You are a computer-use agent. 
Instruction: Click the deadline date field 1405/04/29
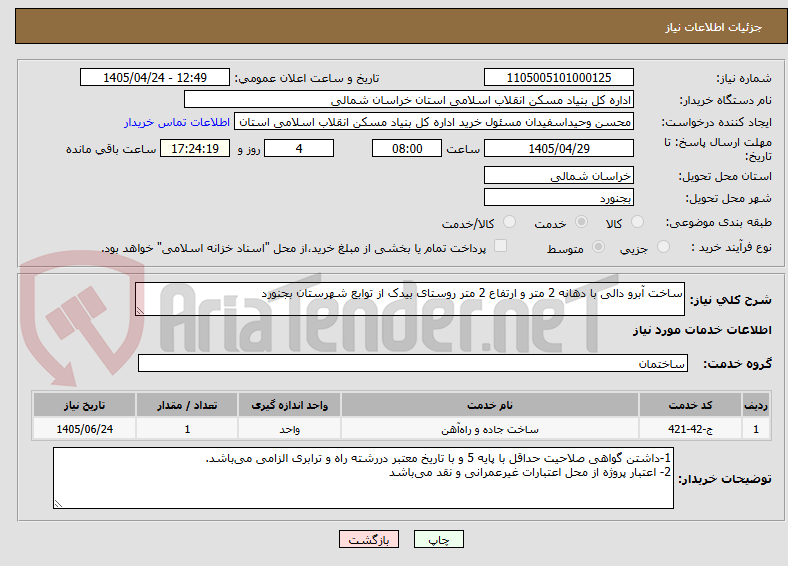558,148
